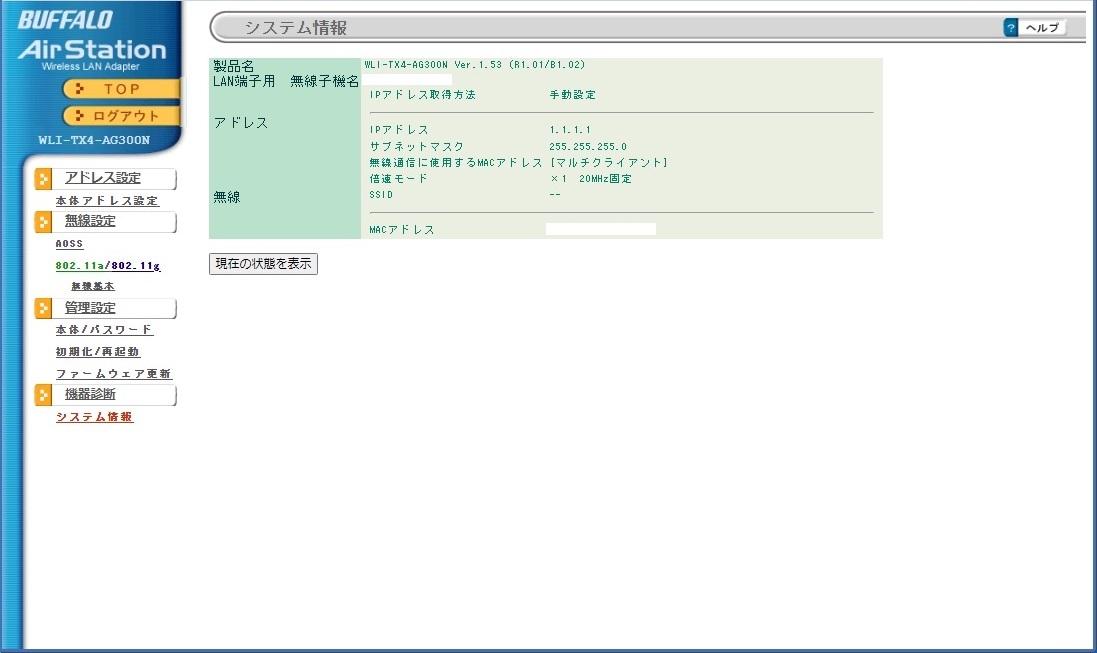
Task: Open the 無線設定 menu section
Action: pos(90,220)
